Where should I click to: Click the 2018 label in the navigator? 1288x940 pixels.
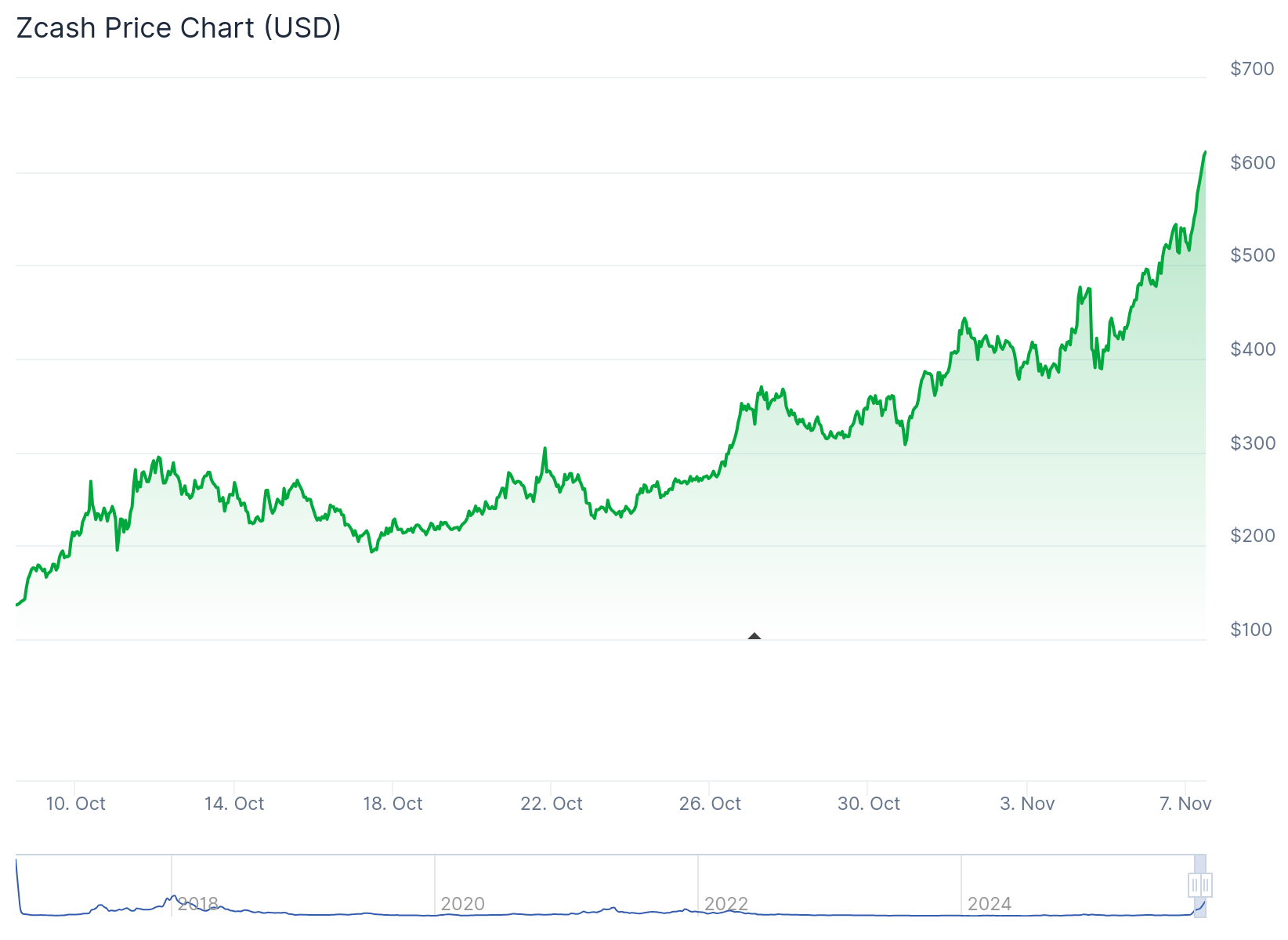click(x=198, y=904)
